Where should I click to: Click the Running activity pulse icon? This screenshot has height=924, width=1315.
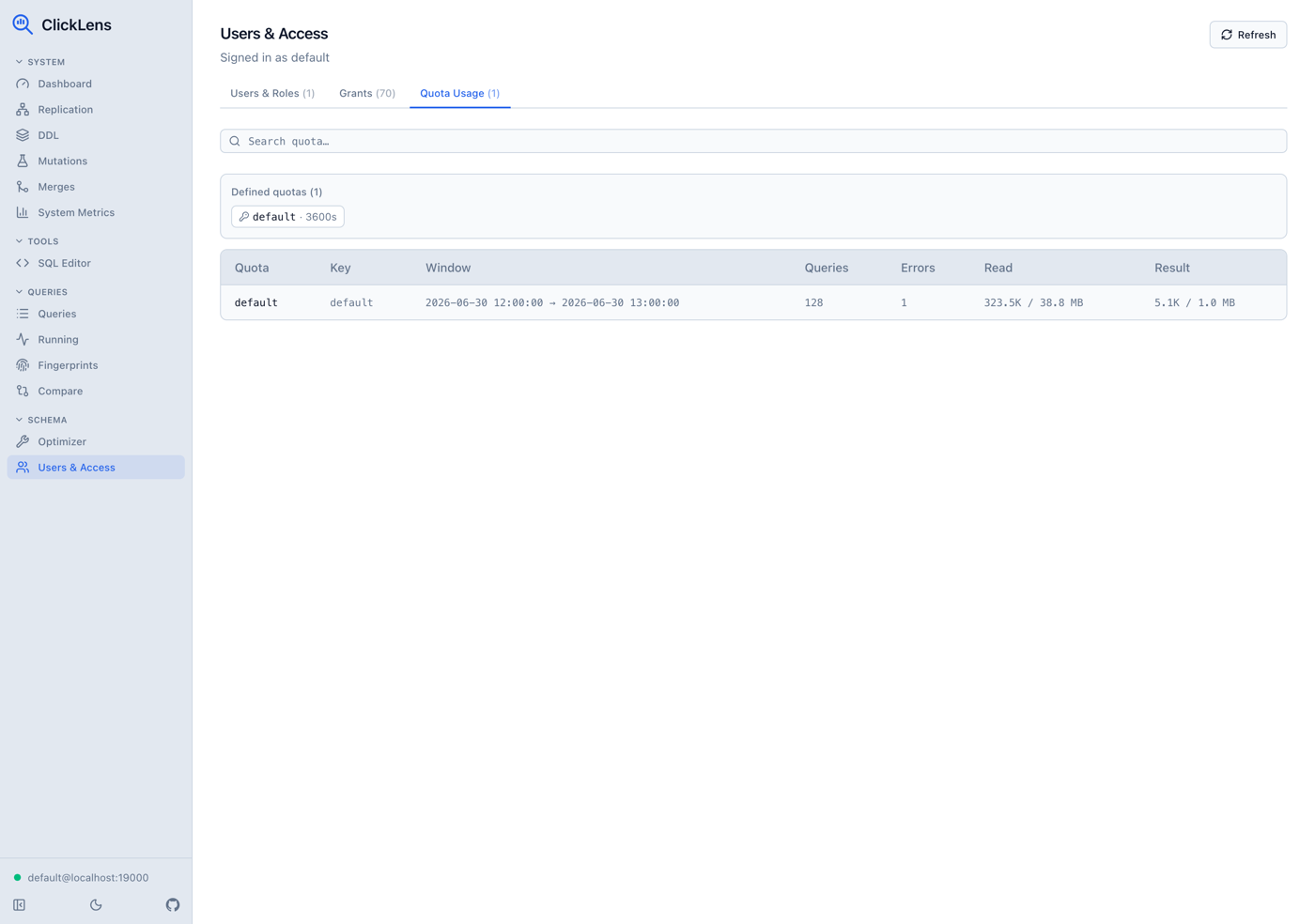[x=23, y=339]
